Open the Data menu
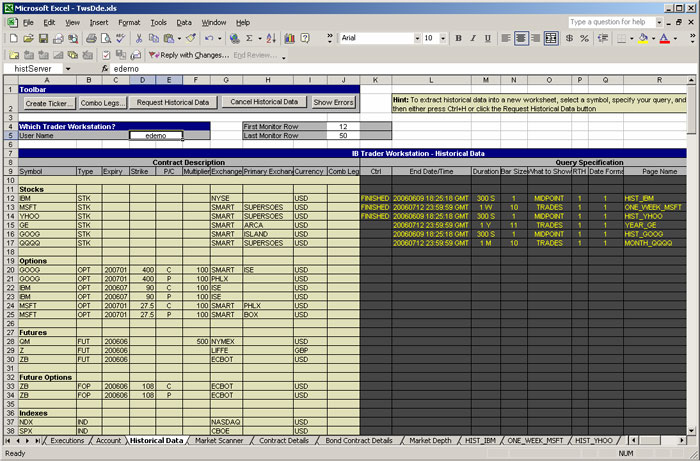Image resolution: width=700 pixels, height=461 pixels. 184,22
